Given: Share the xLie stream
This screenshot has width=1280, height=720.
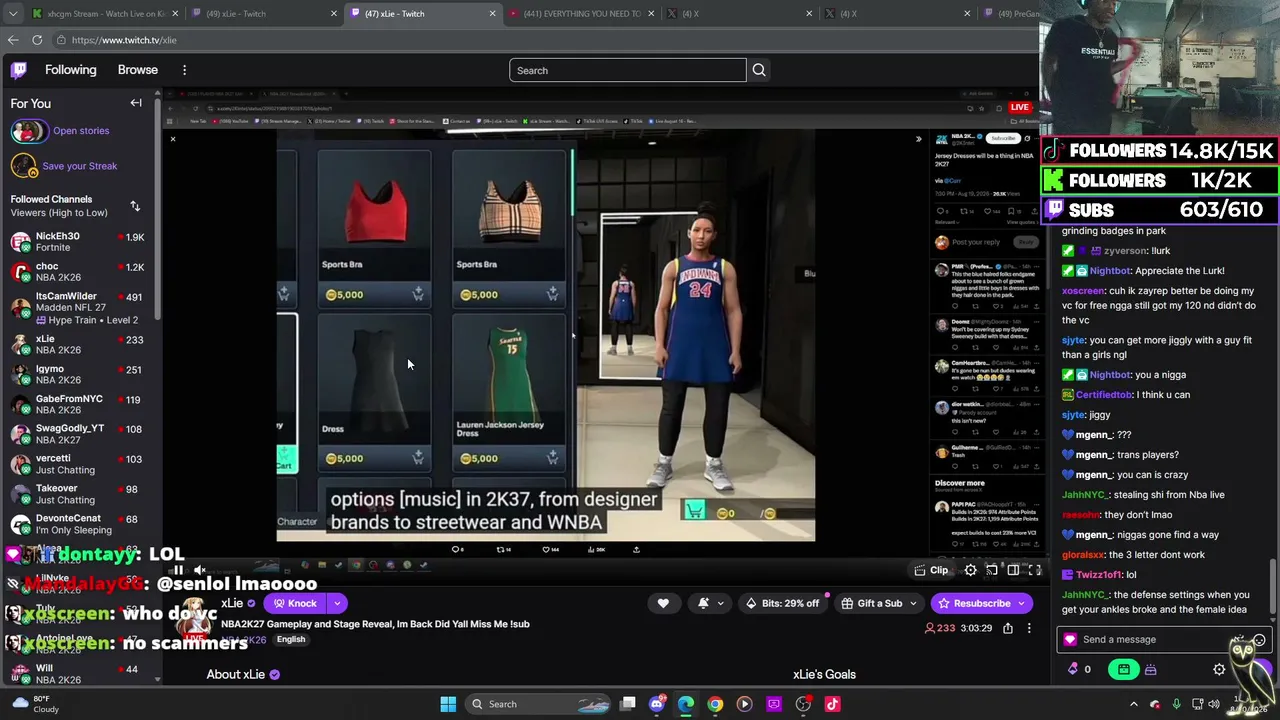Looking at the screenshot, I should point(1008,628).
